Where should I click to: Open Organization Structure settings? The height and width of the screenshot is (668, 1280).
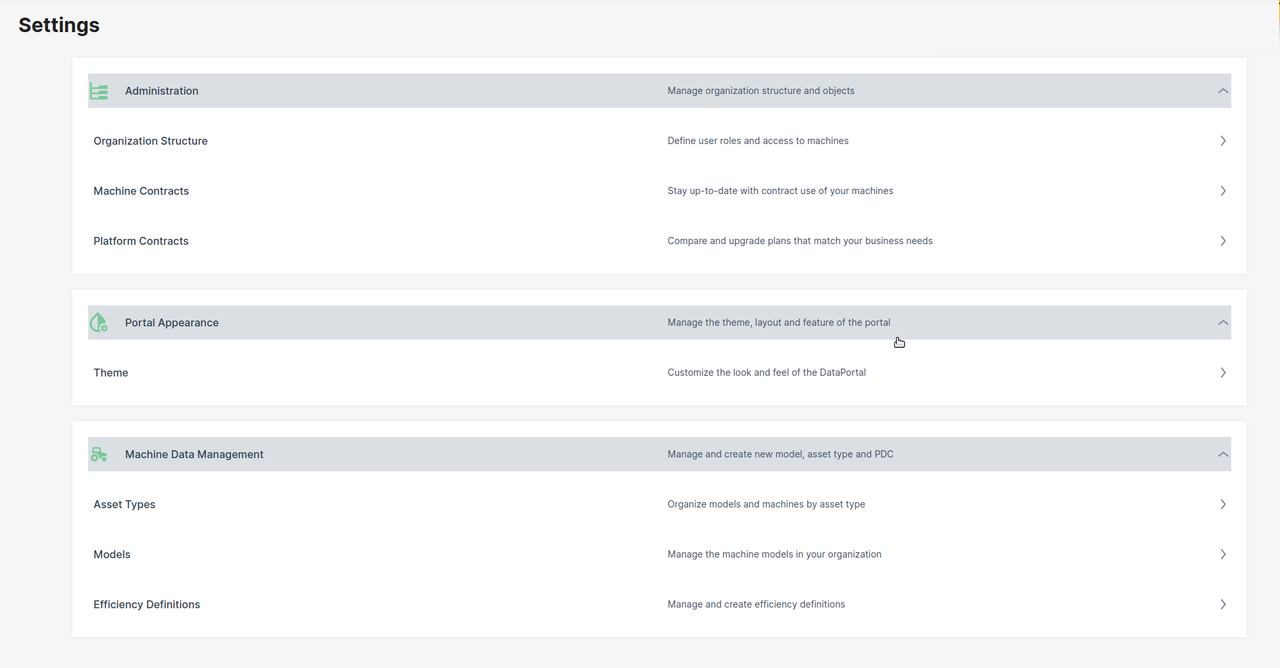151,141
